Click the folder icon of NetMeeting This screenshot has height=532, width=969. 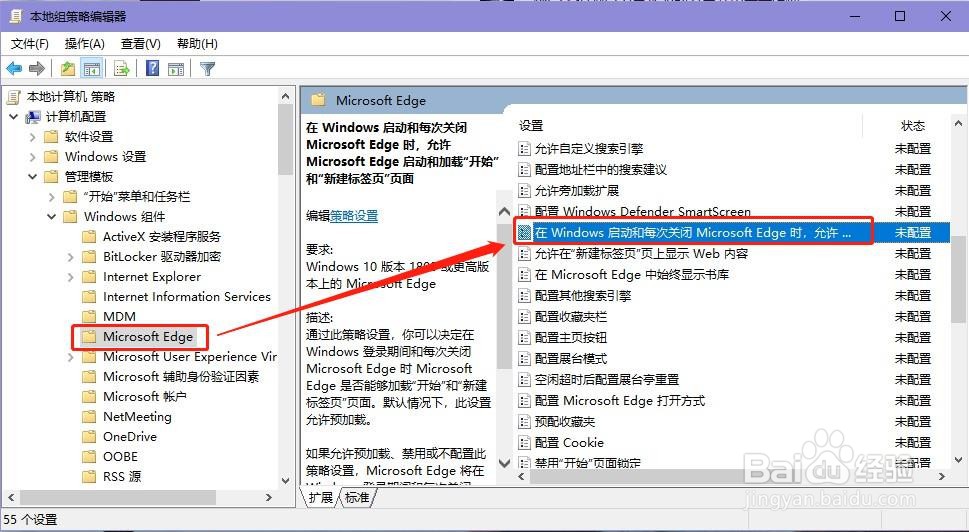pyautogui.click(x=90, y=417)
